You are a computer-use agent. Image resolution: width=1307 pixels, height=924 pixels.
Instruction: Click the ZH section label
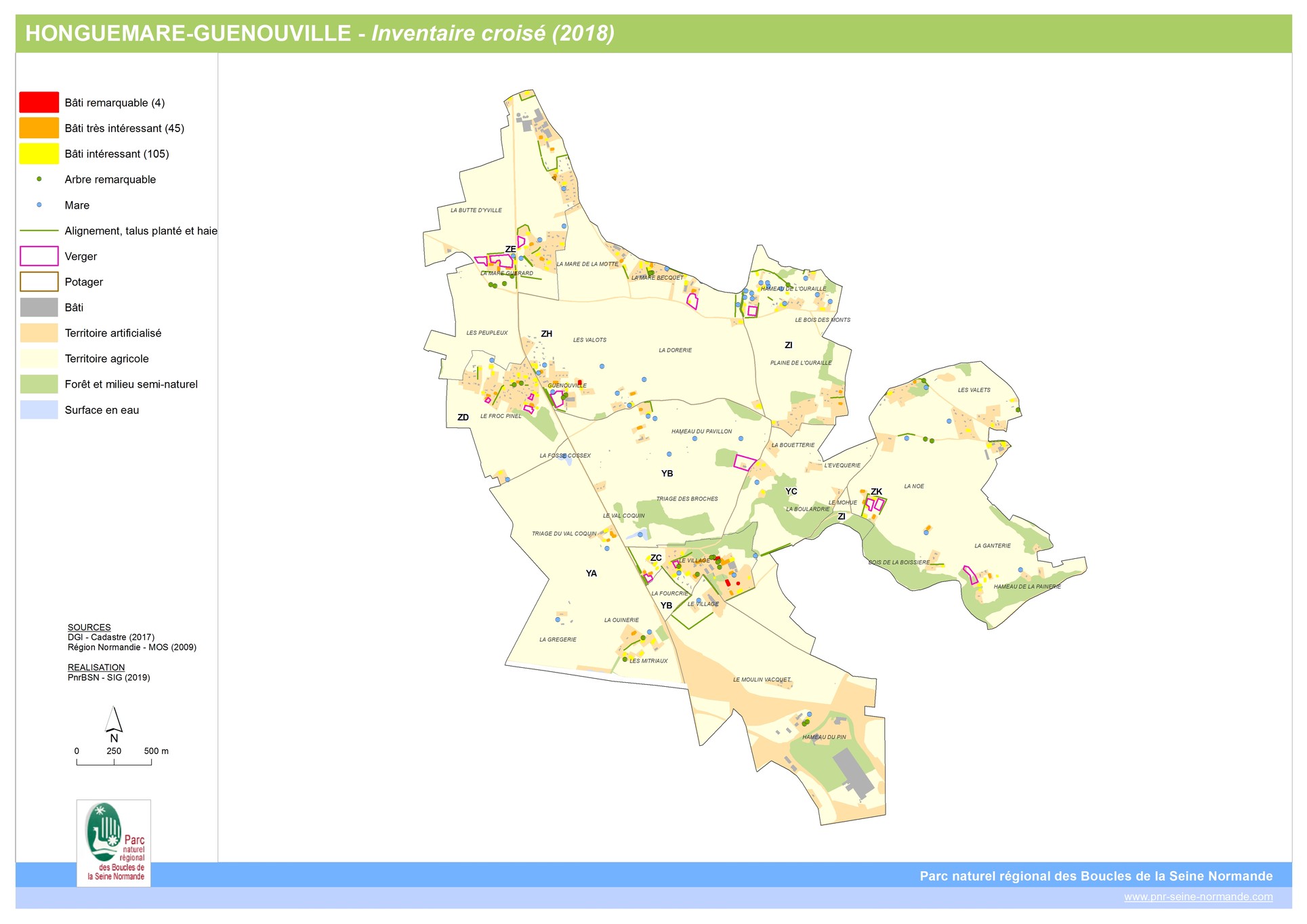547,334
